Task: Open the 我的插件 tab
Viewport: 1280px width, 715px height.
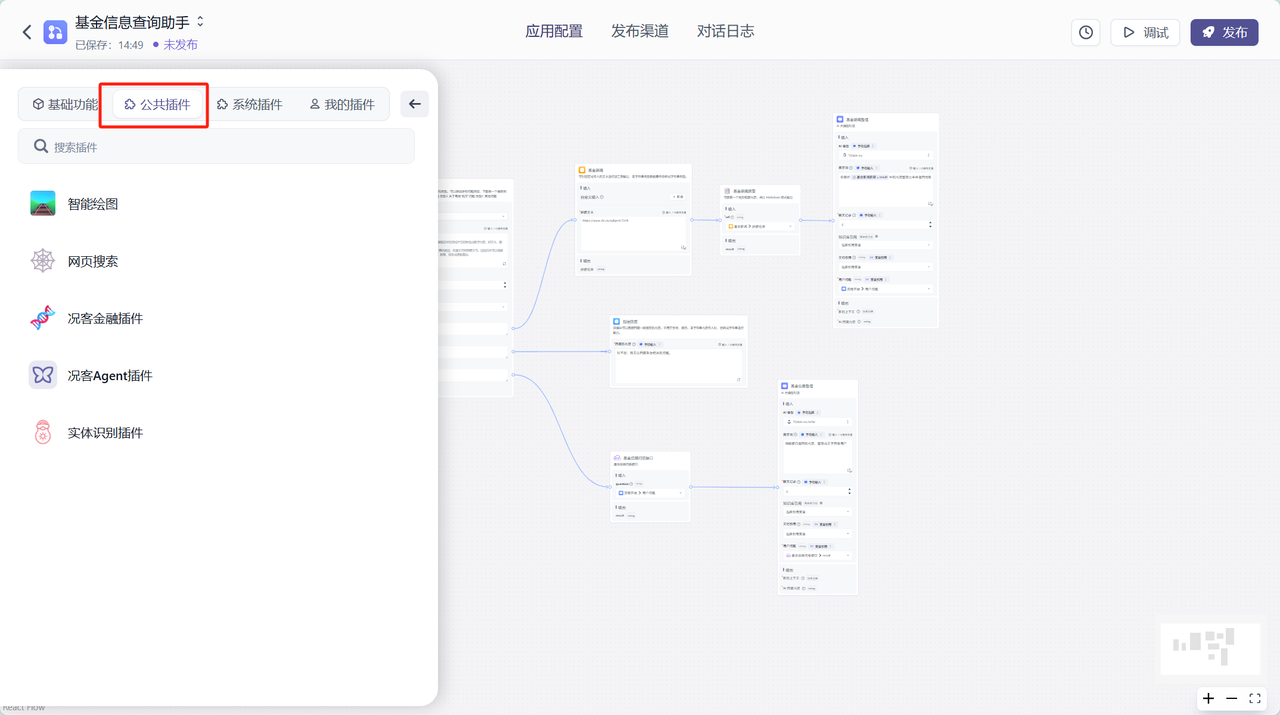Action: (x=342, y=104)
